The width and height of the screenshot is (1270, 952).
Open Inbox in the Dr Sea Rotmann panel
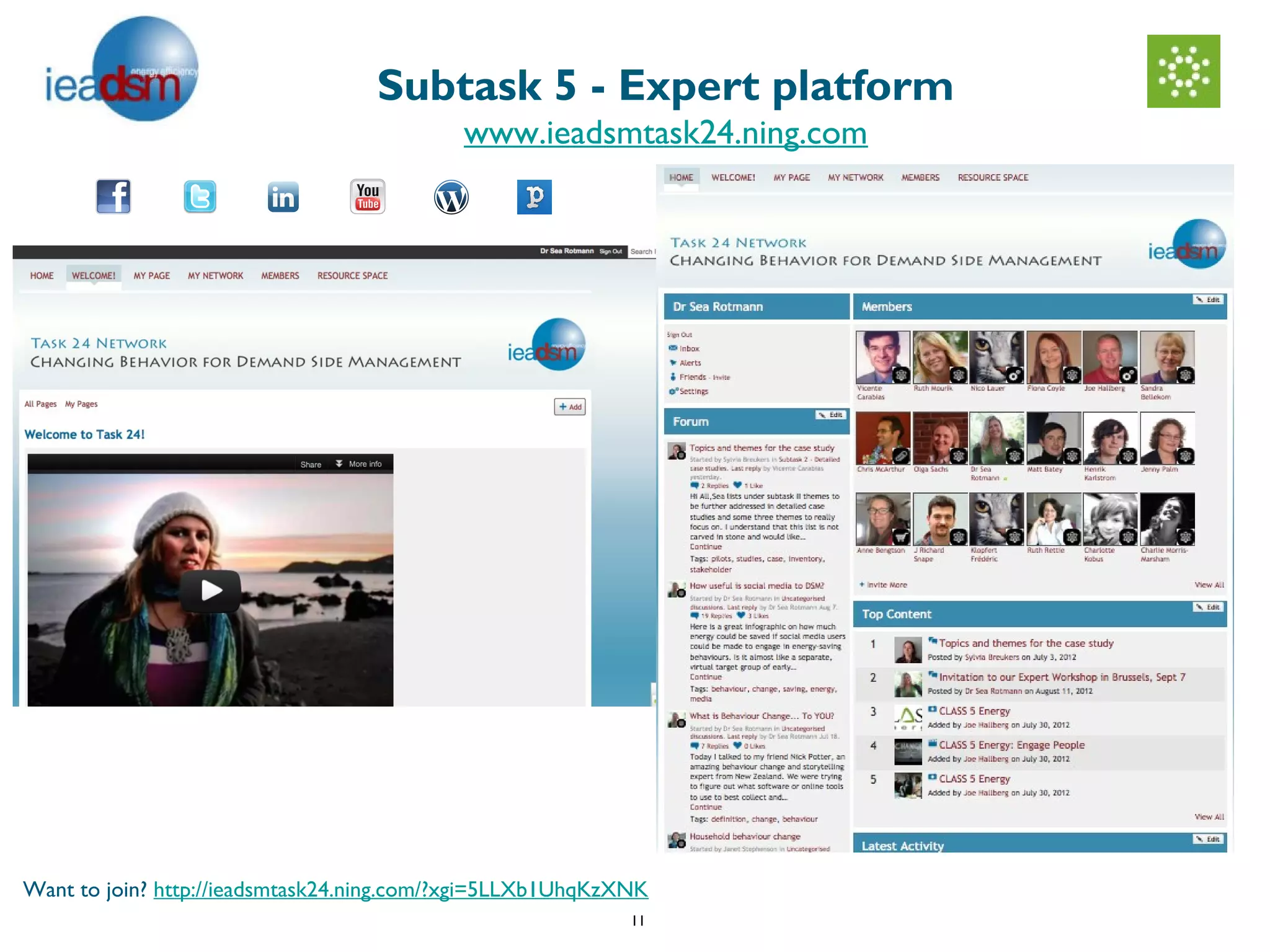(x=689, y=349)
